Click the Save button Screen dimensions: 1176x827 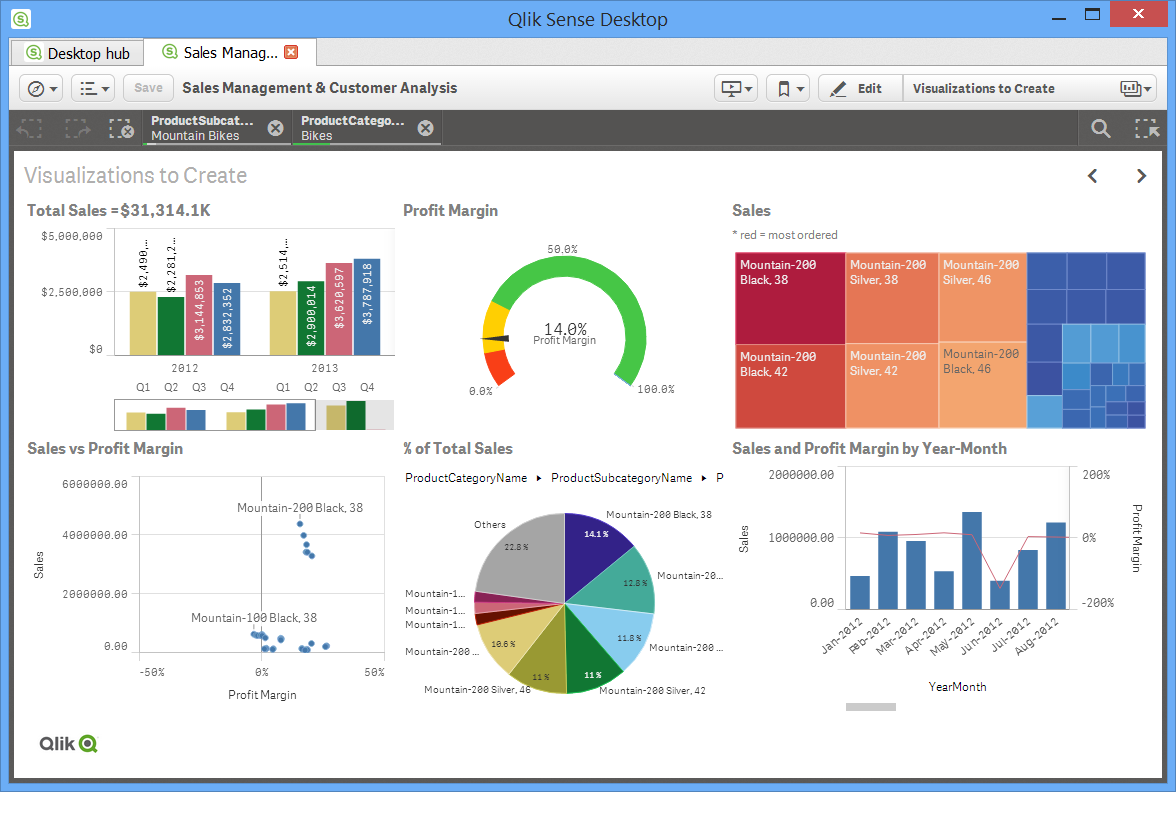[148, 88]
